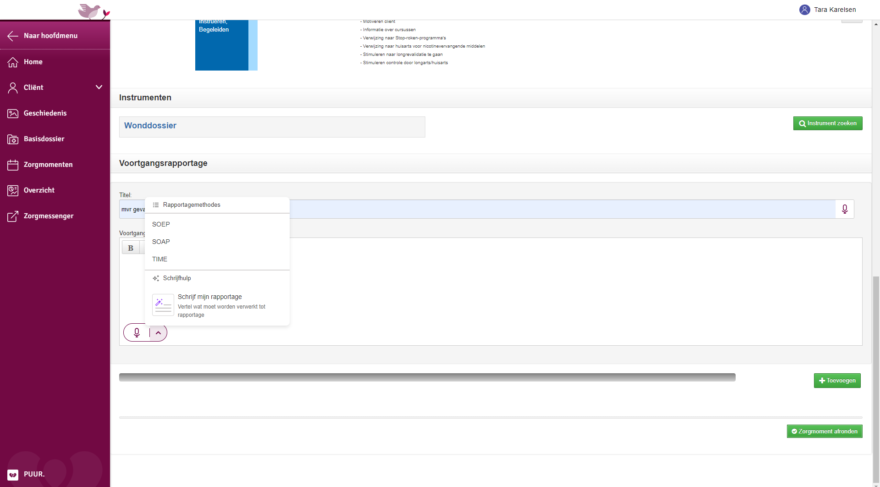Toggle bold formatting in the editor
The image size is (880, 487).
(x=130, y=248)
